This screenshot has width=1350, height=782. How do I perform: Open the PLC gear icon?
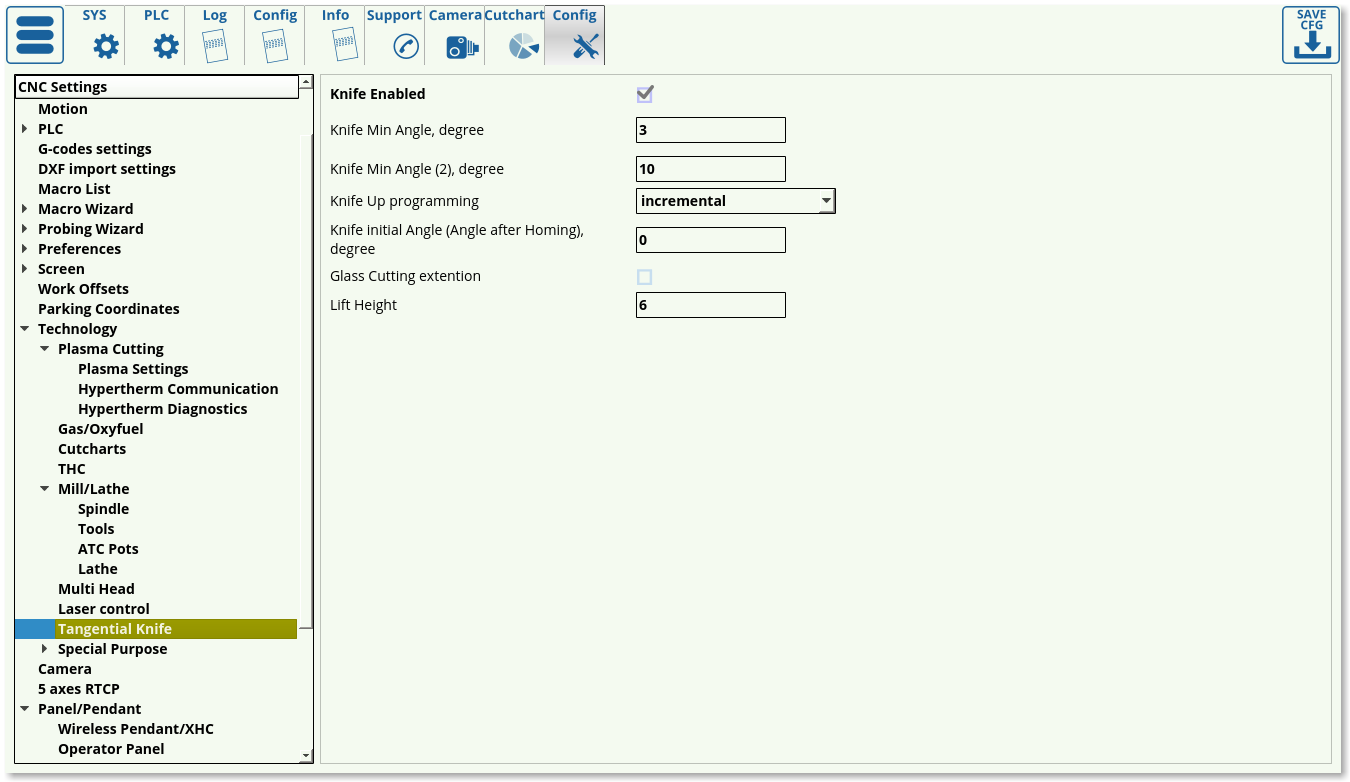165,46
